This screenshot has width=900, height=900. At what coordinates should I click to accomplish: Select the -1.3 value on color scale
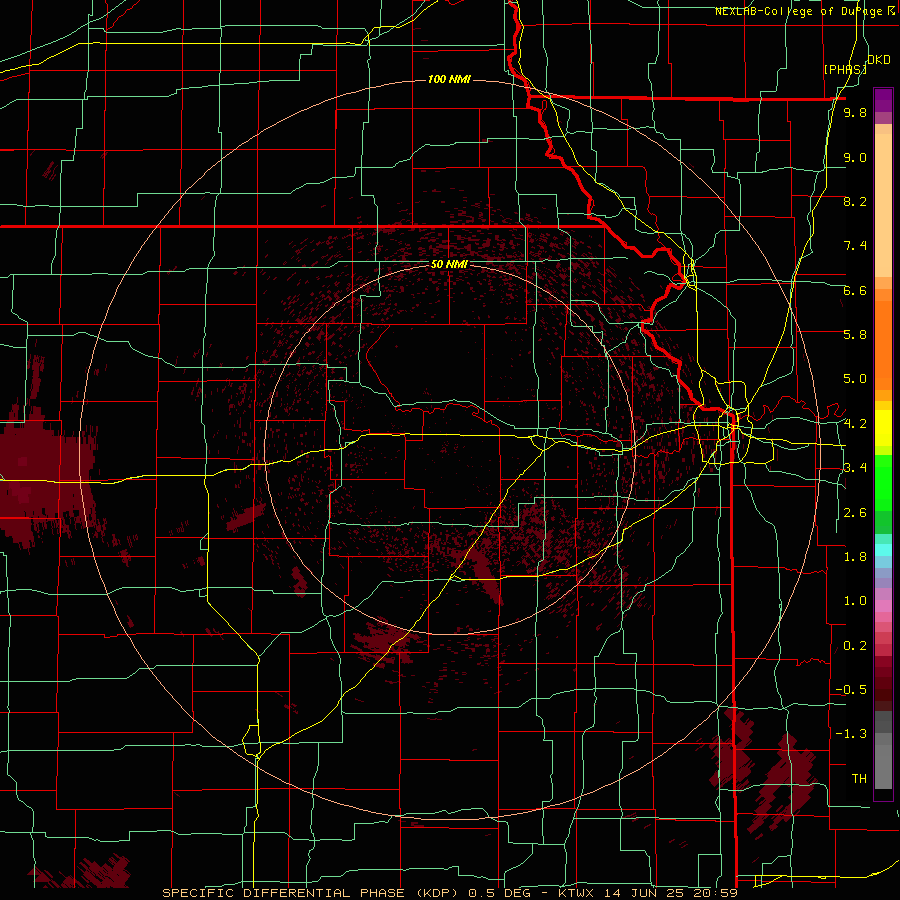coord(851,734)
